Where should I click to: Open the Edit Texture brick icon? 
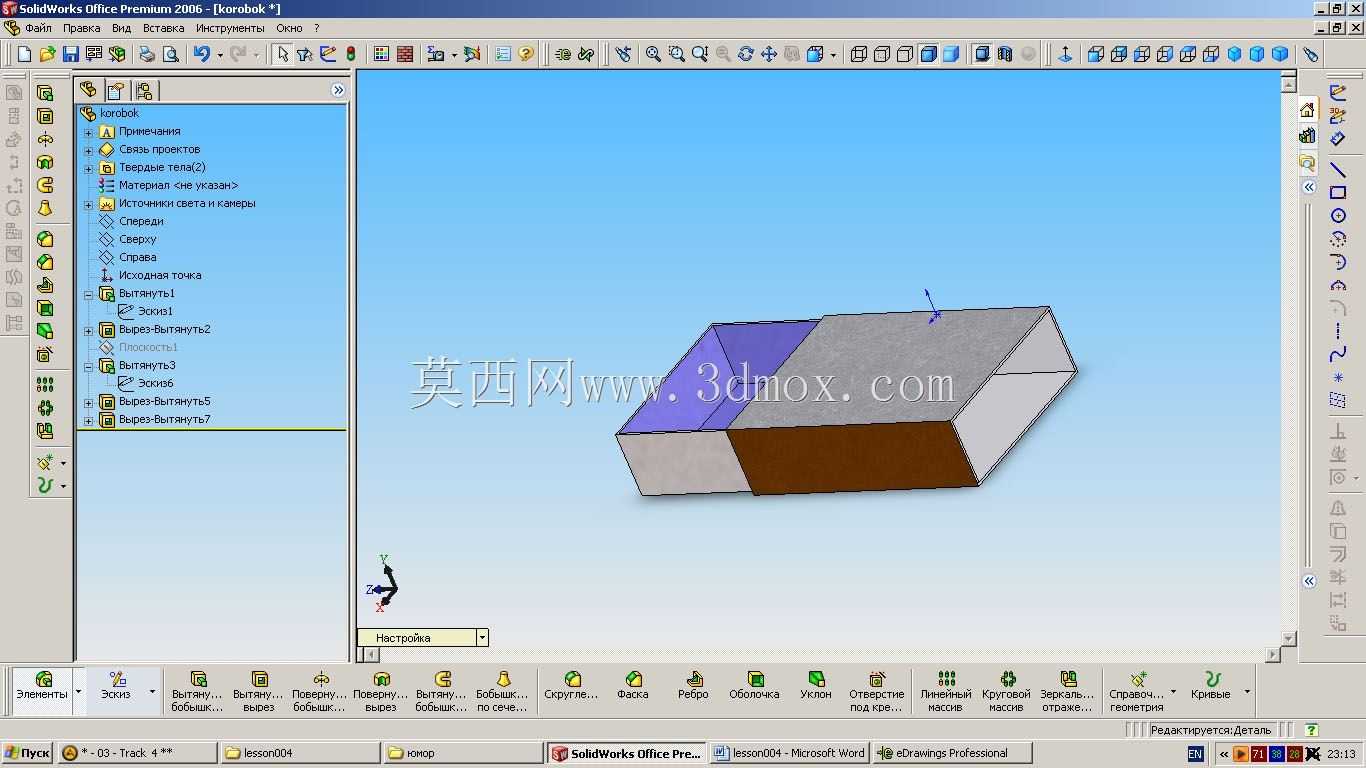pyautogui.click(x=405, y=54)
